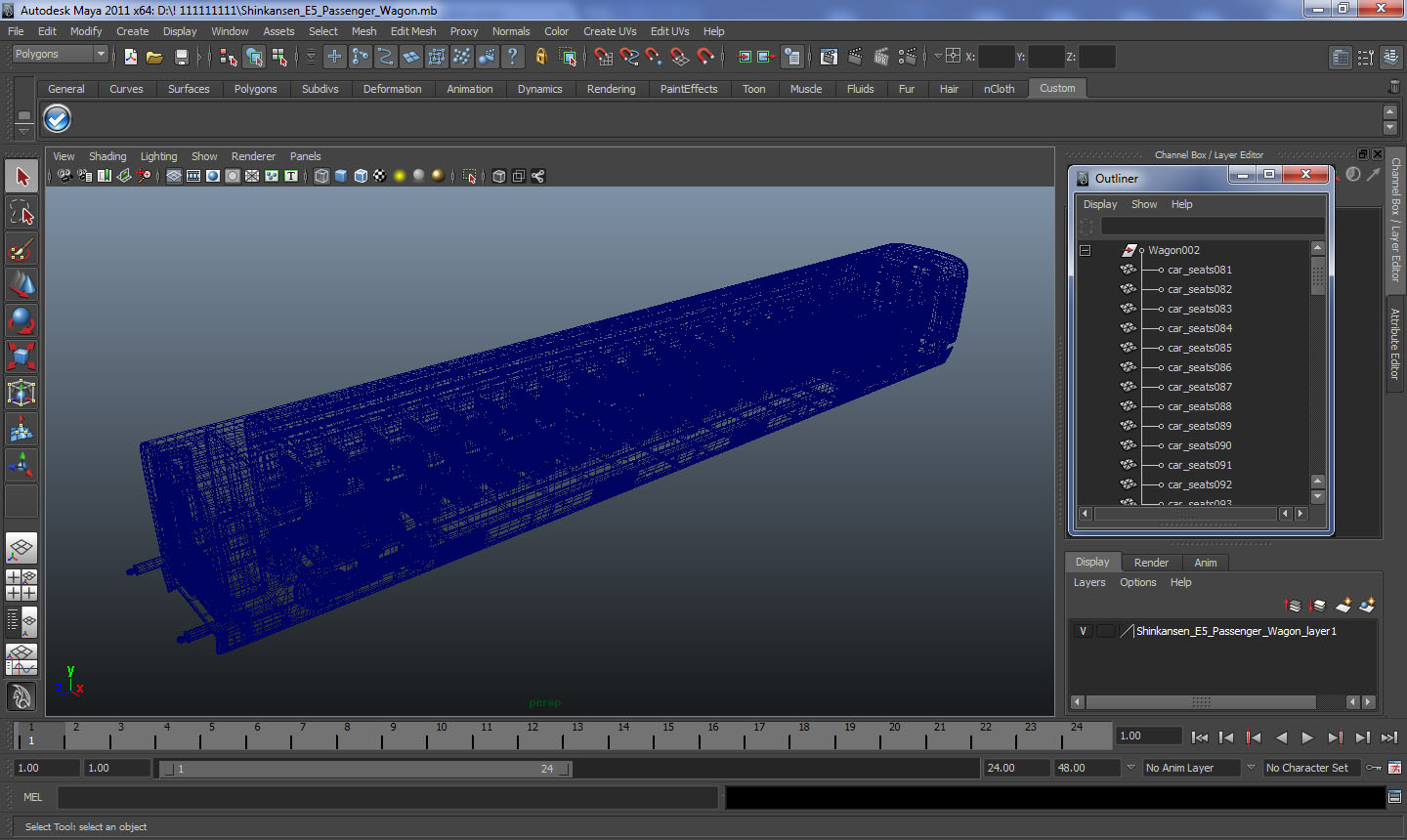1407x840 pixels.
Task: Select the Universal Manipulator tool
Action: [21, 393]
